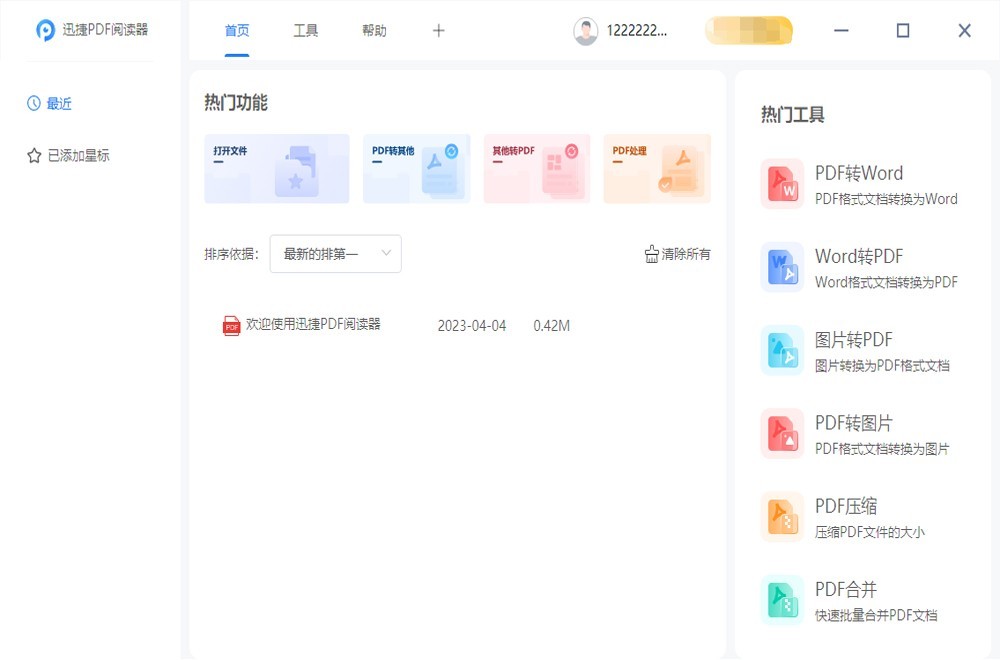
Task: Click the PDF合并 tool icon
Action: click(781, 600)
